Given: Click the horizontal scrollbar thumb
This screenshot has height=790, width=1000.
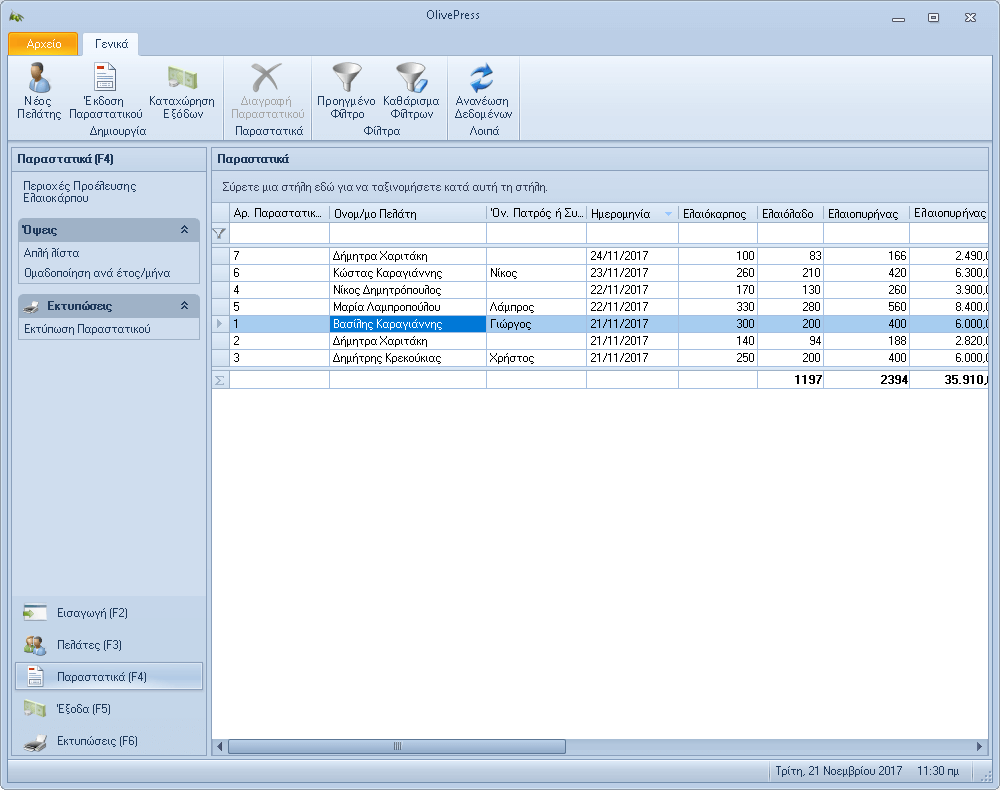Looking at the screenshot, I should point(396,747).
